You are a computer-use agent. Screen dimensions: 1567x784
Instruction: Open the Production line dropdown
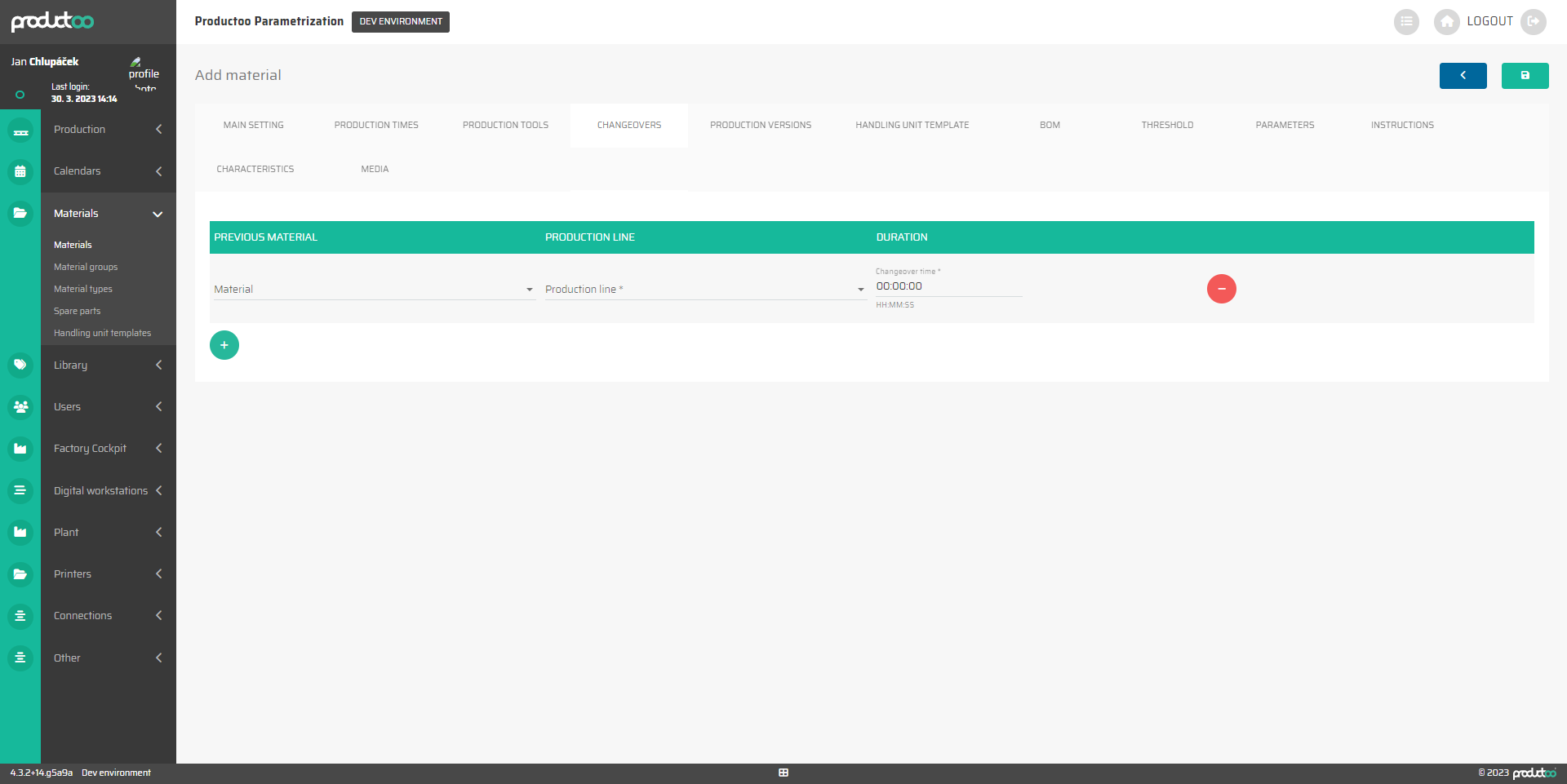(x=704, y=290)
